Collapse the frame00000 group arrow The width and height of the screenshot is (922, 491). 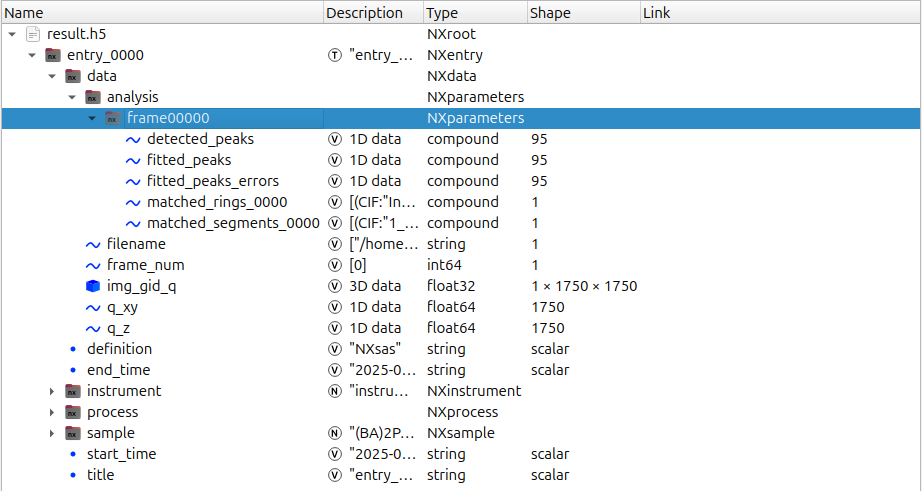coord(92,118)
